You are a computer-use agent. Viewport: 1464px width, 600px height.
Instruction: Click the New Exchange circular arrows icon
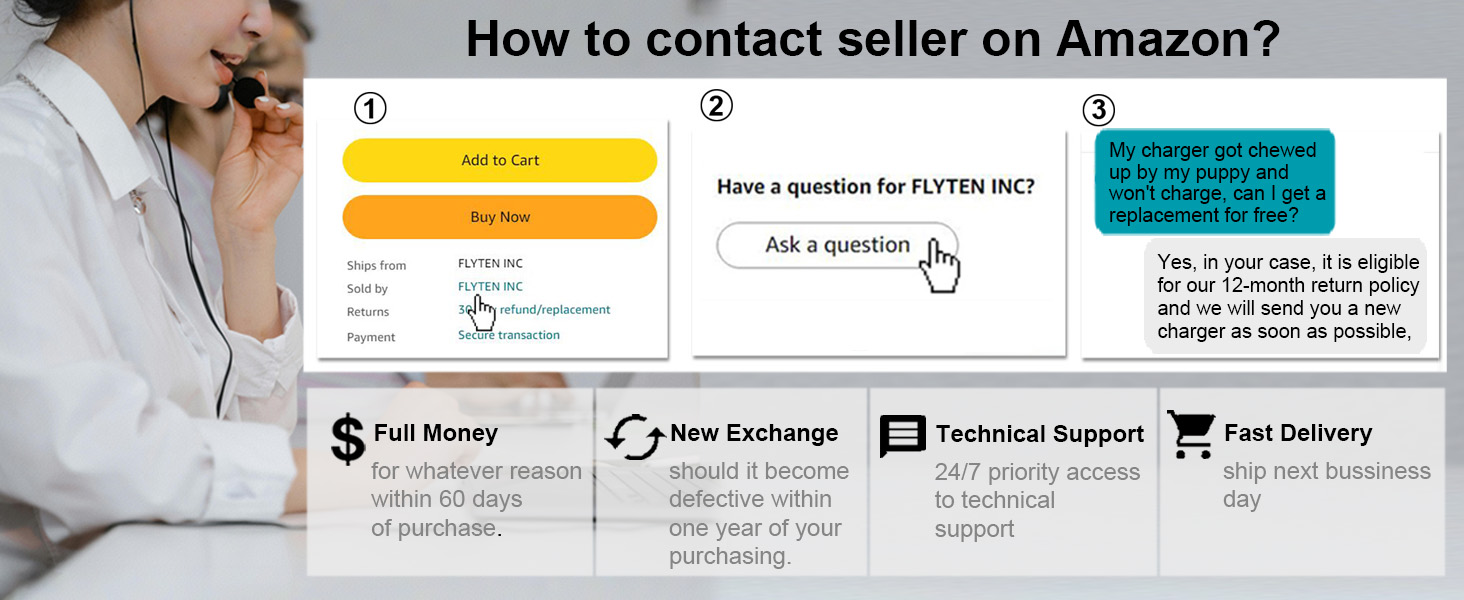[635, 438]
